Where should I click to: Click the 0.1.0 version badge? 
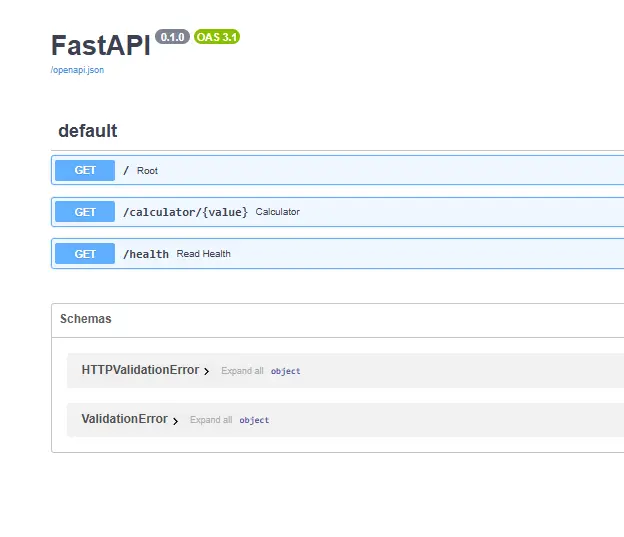tap(172, 37)
